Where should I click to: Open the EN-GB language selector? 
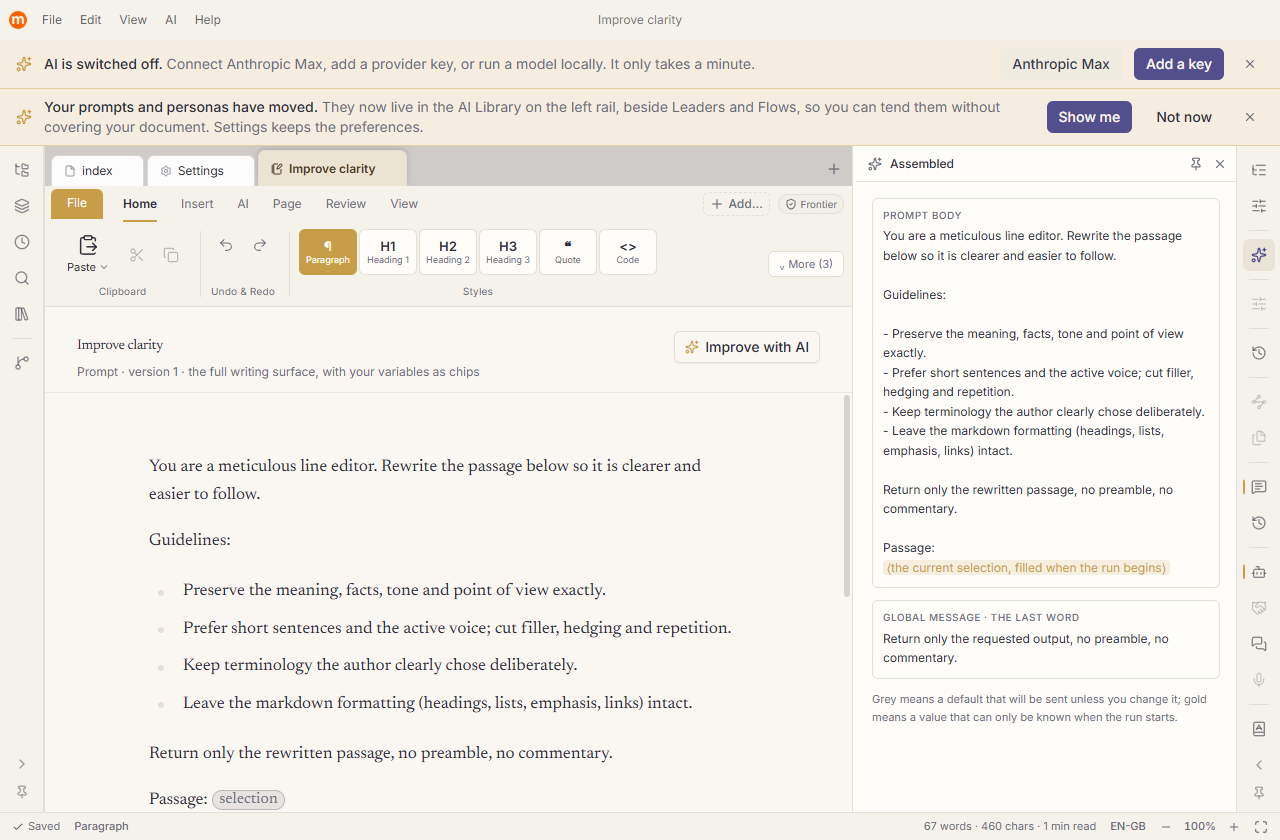[1127, 826]
